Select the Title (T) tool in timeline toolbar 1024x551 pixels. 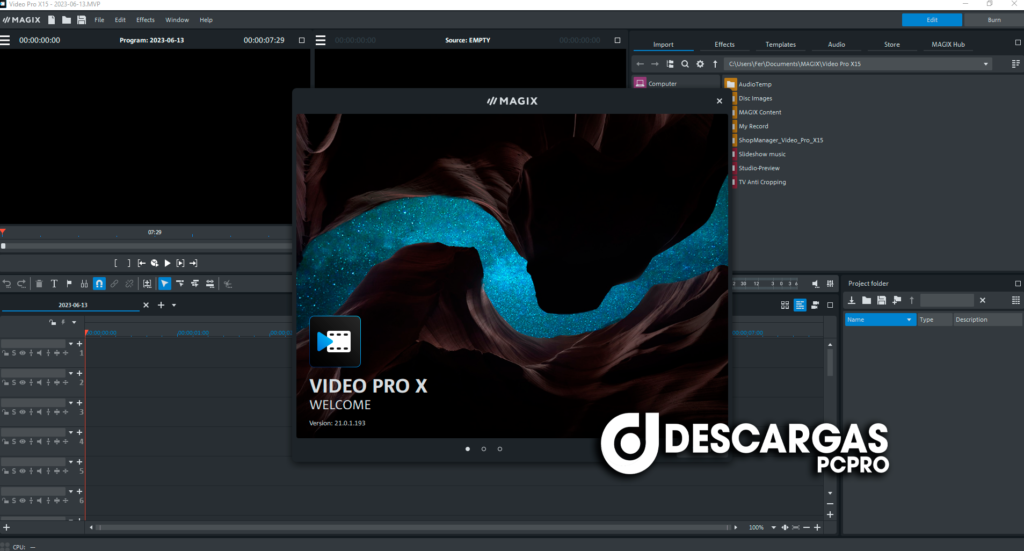pos(54,283)
